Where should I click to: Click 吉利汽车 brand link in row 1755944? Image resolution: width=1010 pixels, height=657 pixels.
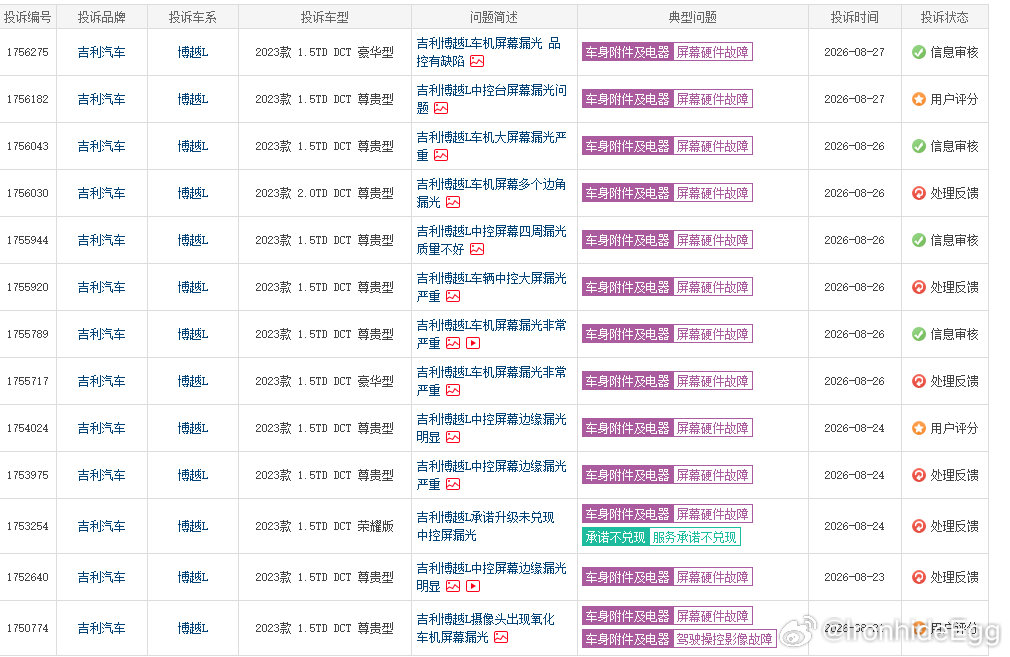(102, 240)
